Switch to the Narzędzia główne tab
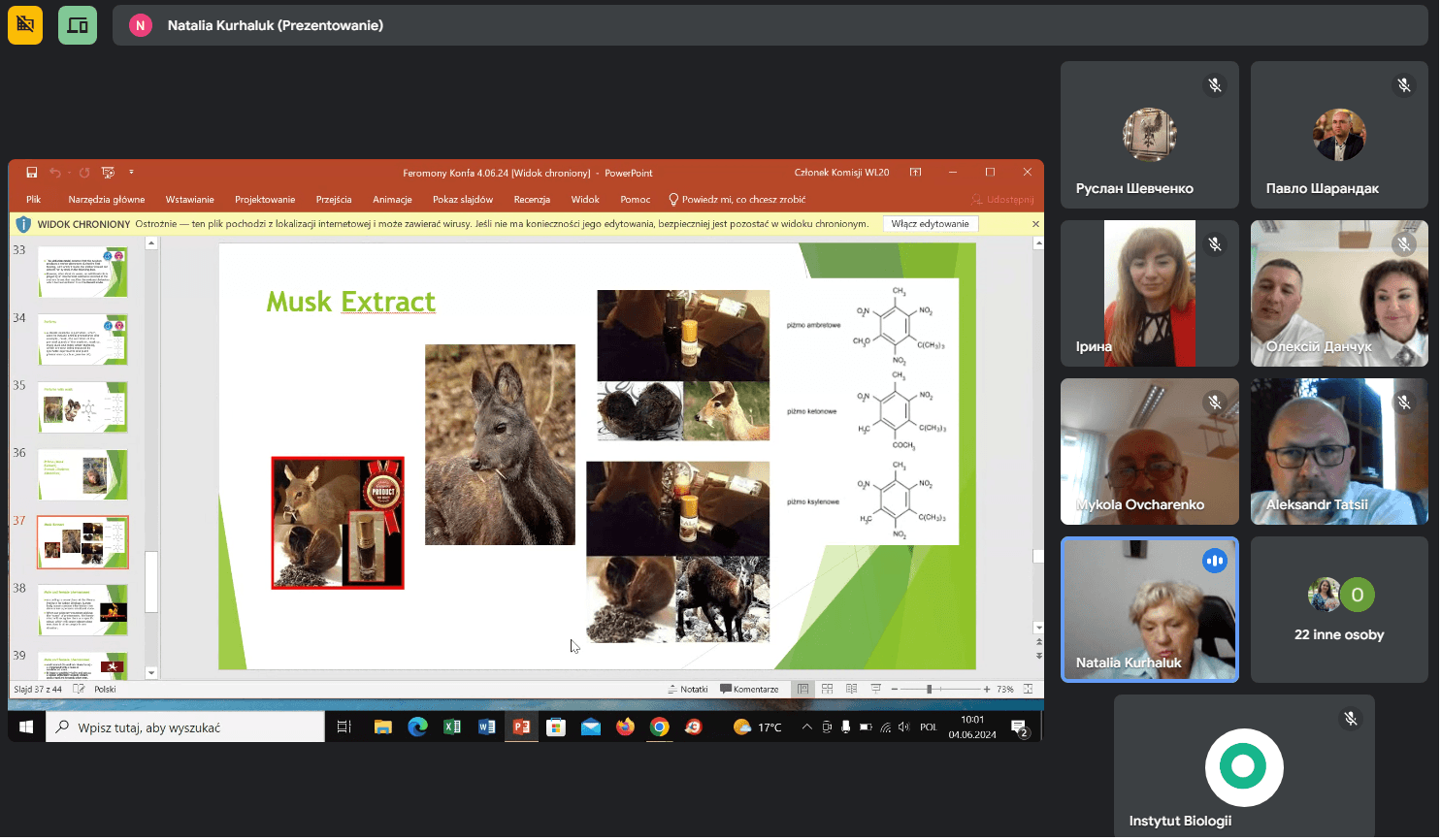 (x=107, y=199)
